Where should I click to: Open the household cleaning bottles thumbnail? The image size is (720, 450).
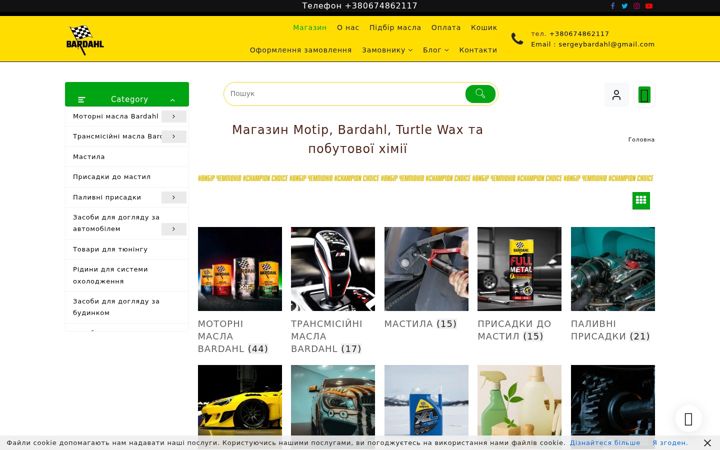(519, 400)
